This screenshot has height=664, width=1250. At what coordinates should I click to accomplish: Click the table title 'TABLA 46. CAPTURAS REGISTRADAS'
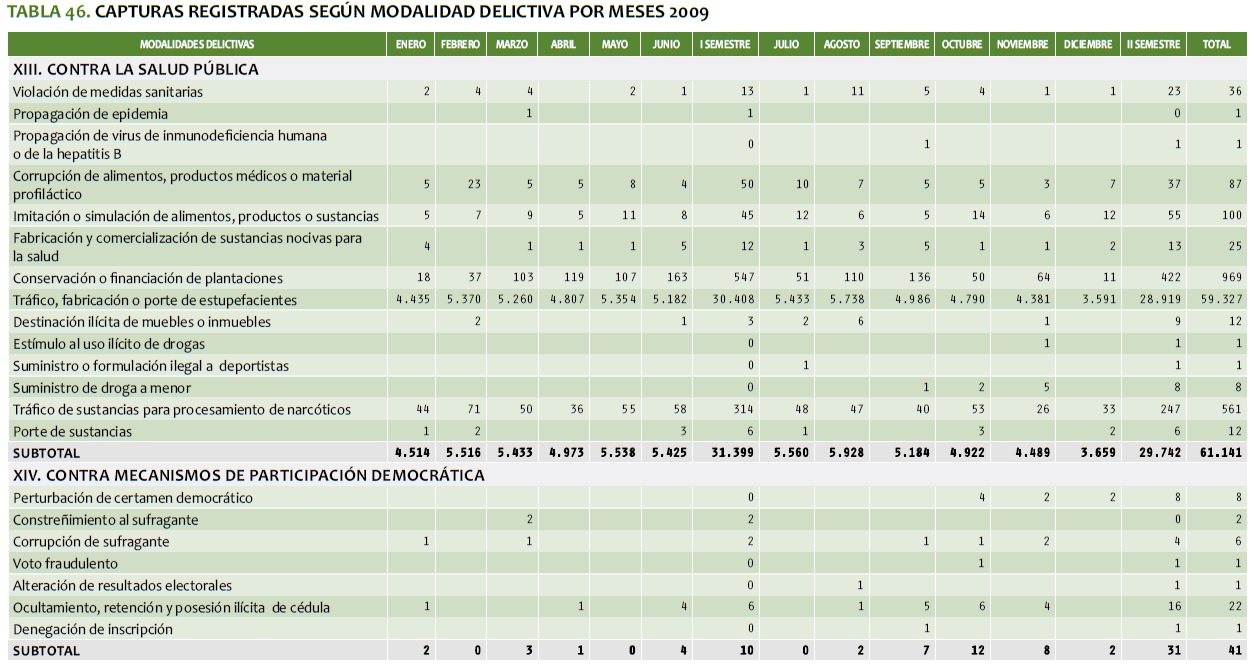tap(360, 12)
